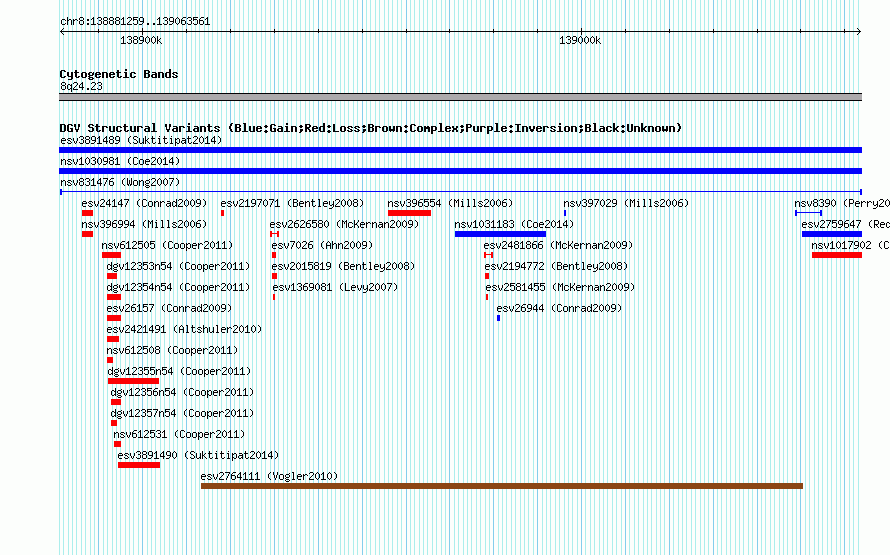890x555 pixels.
Task: Select esv2015819 (Bentley2008) label
Action: [x=343, y=266]
